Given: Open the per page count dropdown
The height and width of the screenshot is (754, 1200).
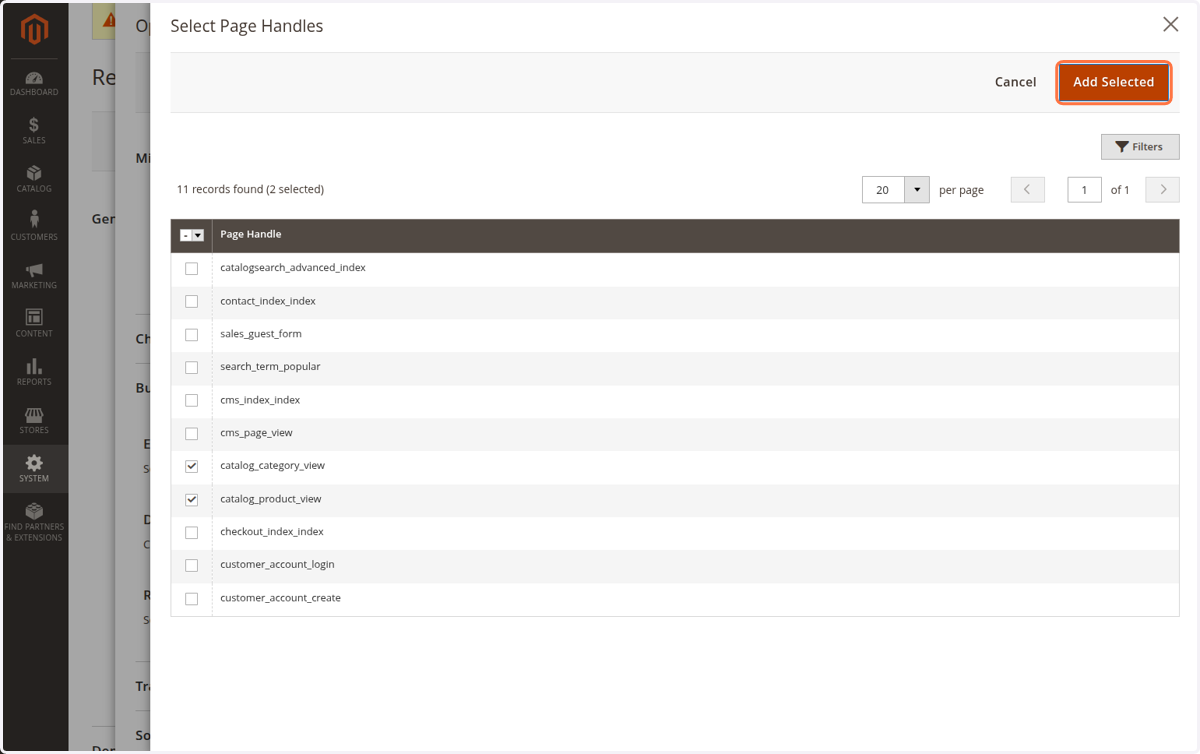Looking at the screenshot, I should [x=917, y=189].
